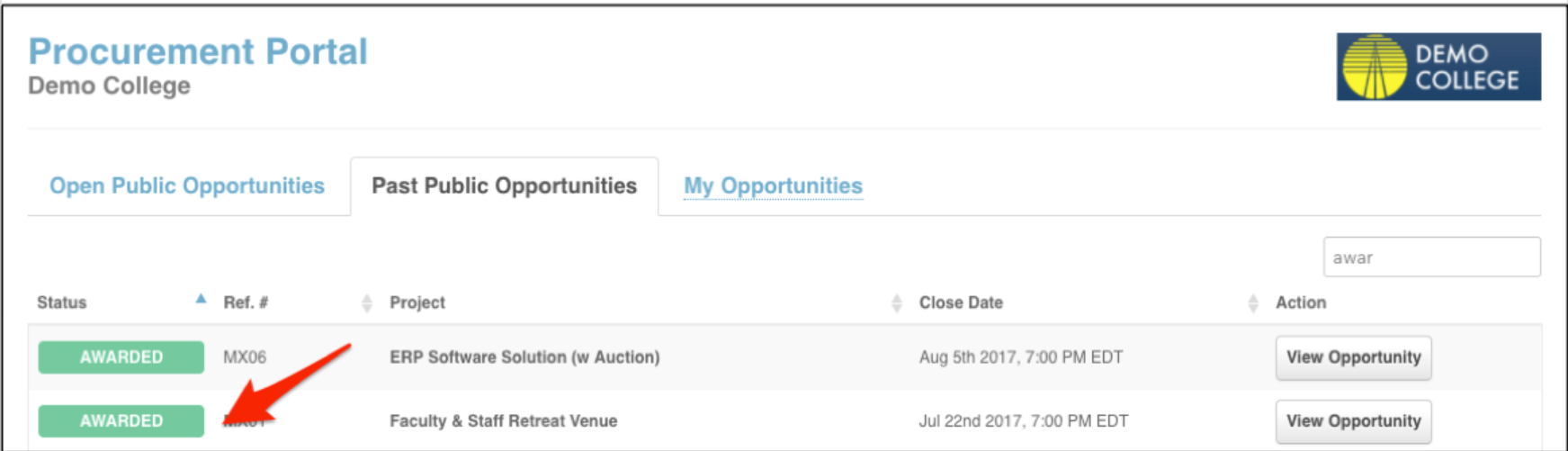Viewport: 1568px width, 451px height.
Task: Sort by Close Date column arrows
Action: (1253, 303)
